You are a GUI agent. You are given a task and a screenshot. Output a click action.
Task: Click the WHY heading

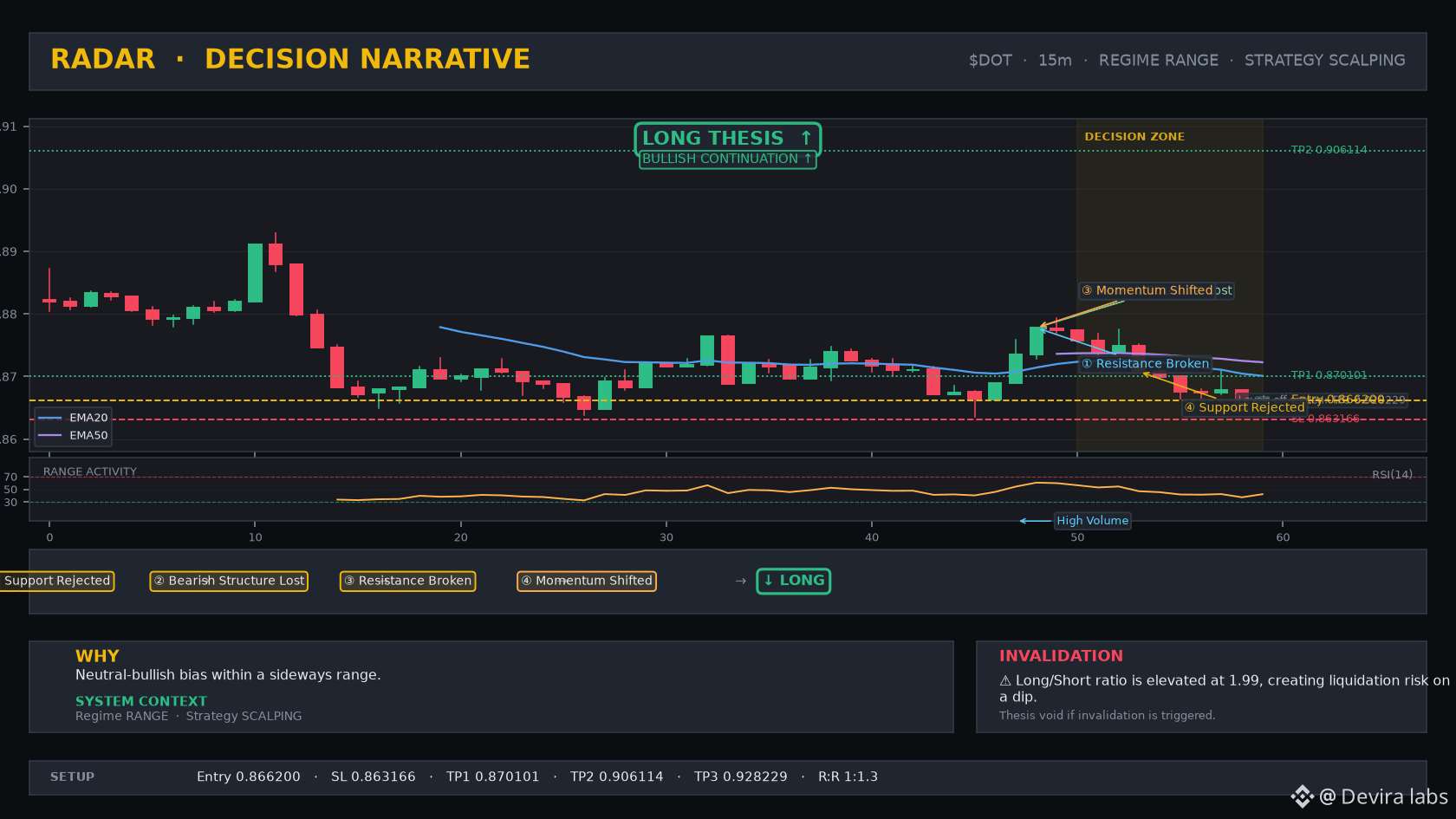point(97,656)
